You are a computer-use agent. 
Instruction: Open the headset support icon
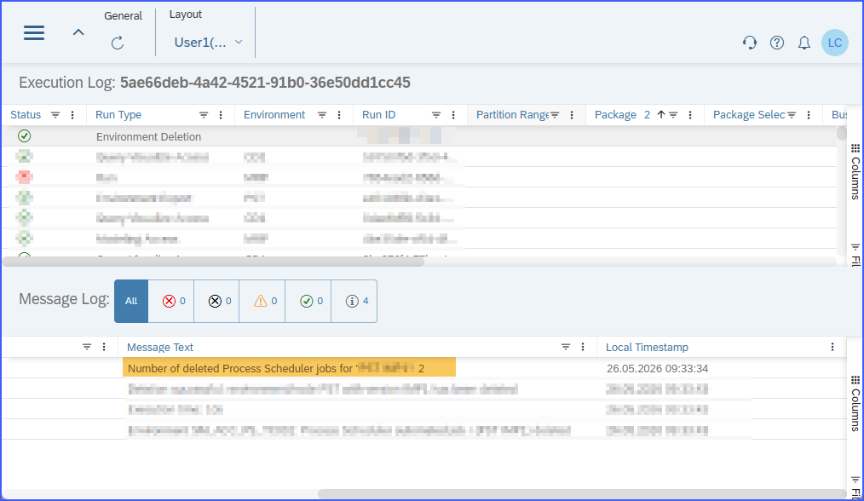[x=749, y=42]
